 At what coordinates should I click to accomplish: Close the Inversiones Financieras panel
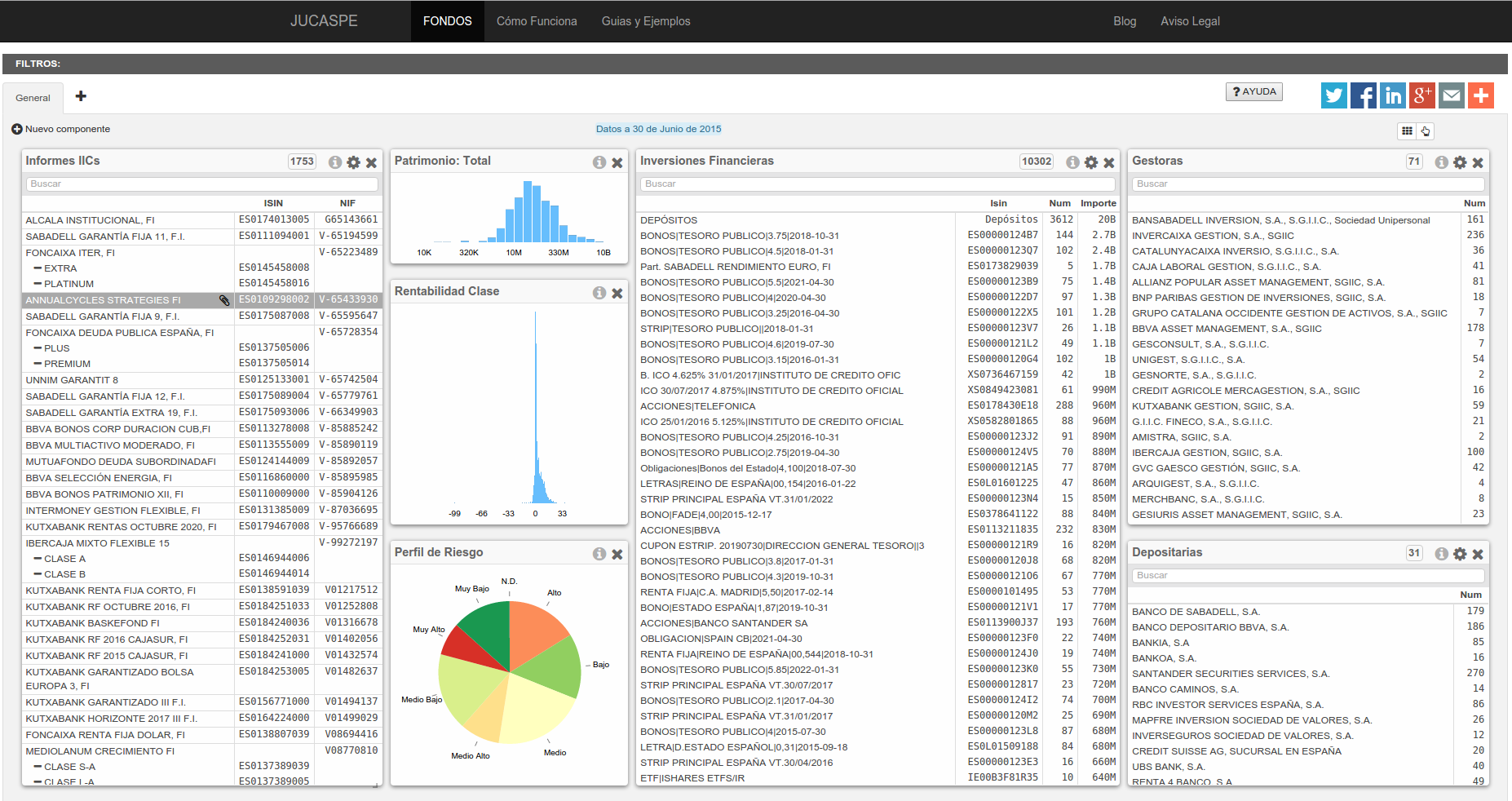(1109, 162)
